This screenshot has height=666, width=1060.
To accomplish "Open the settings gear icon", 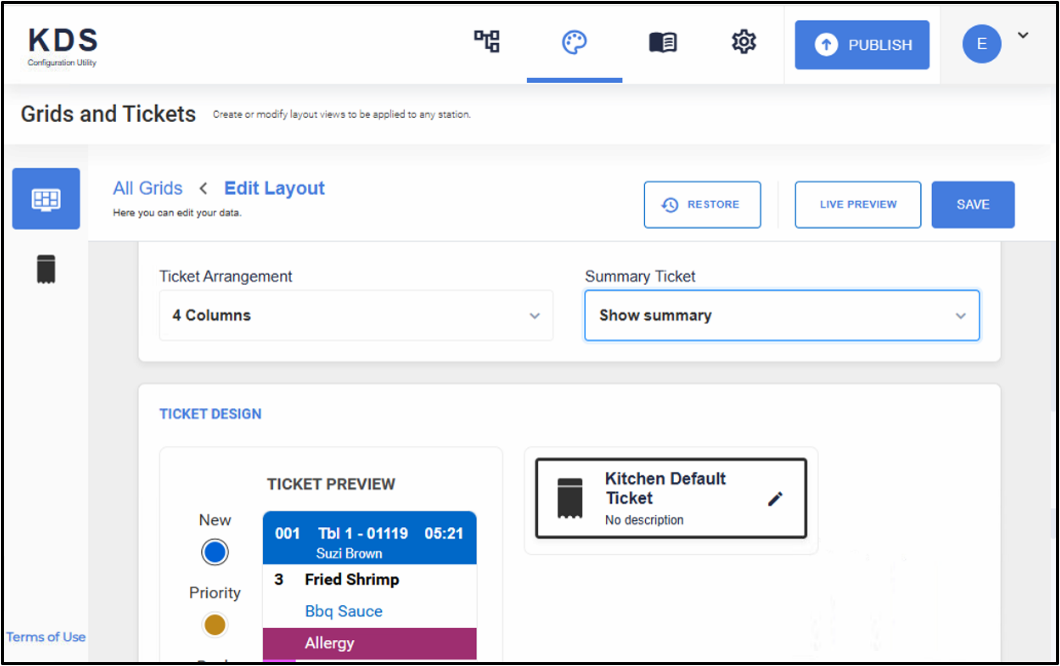I will coord(744,42).
